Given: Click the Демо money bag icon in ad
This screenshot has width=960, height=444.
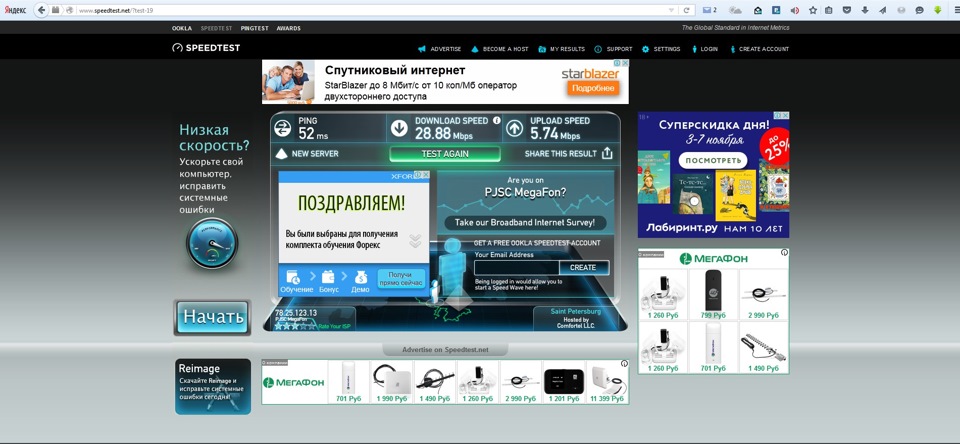Looking at the screenshot, I should coord(361,277).
